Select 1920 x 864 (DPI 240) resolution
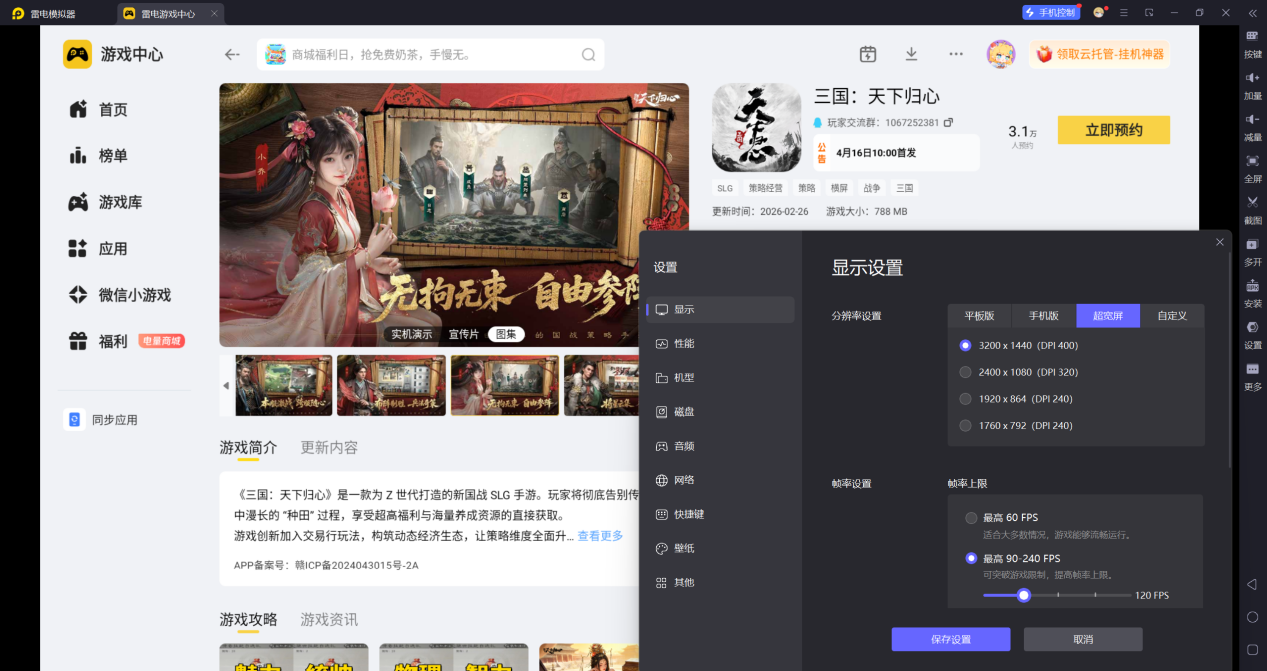Image resolution: width=1267 pixels, height=671 pixels. [x=1016, y=398]
